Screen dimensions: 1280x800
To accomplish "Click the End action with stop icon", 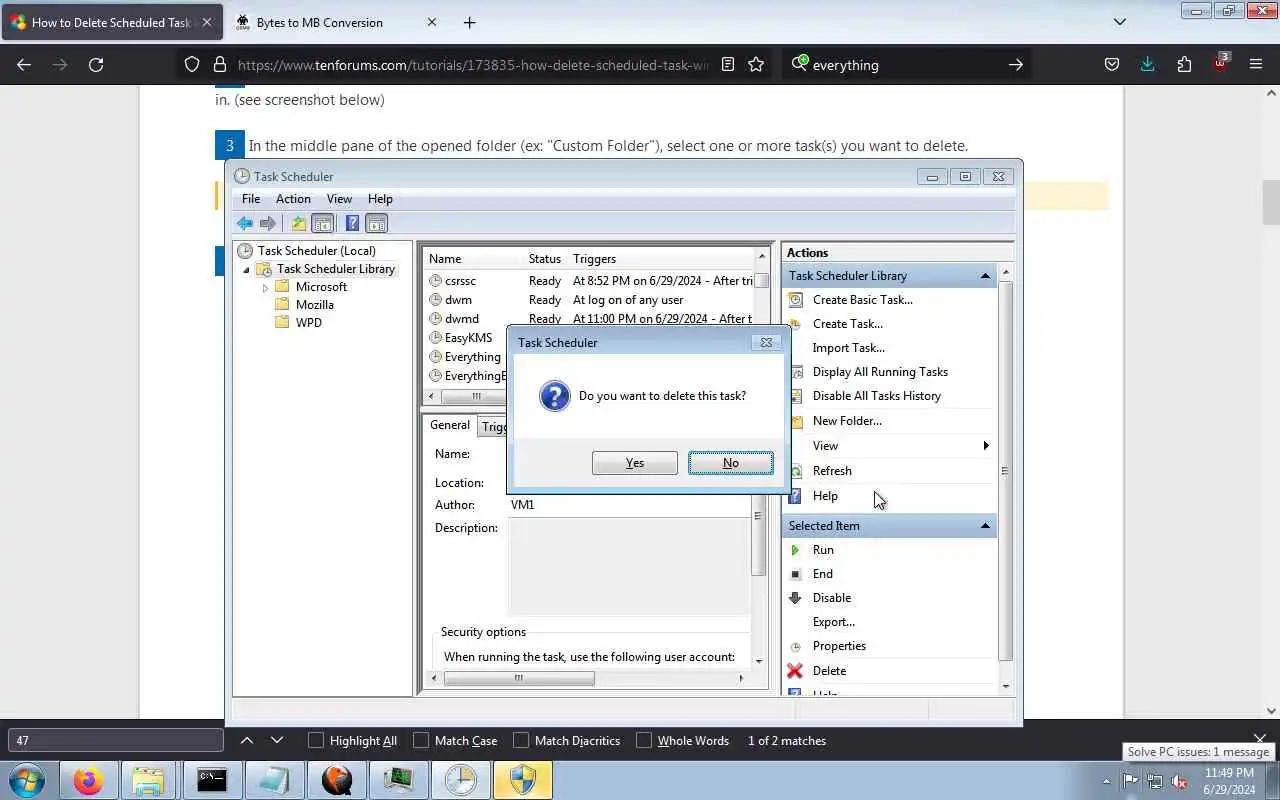I will coord(822,573).
